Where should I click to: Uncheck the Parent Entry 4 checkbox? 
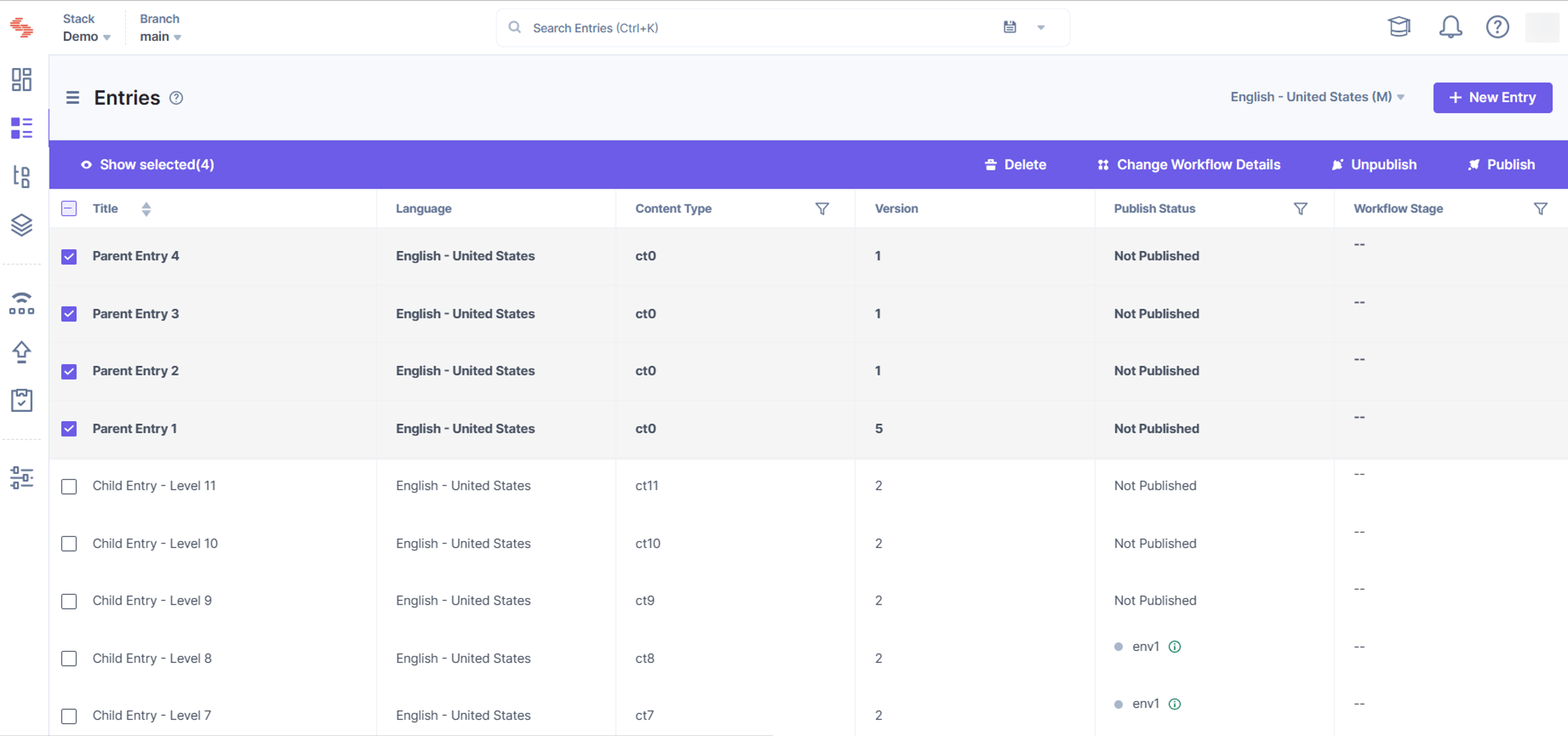click(69, 256)
